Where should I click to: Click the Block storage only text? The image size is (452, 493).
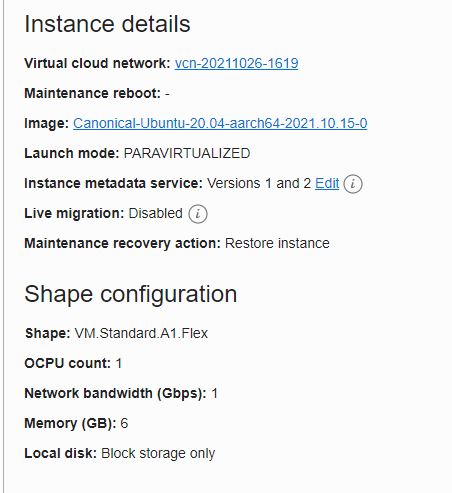pos(158,453)
